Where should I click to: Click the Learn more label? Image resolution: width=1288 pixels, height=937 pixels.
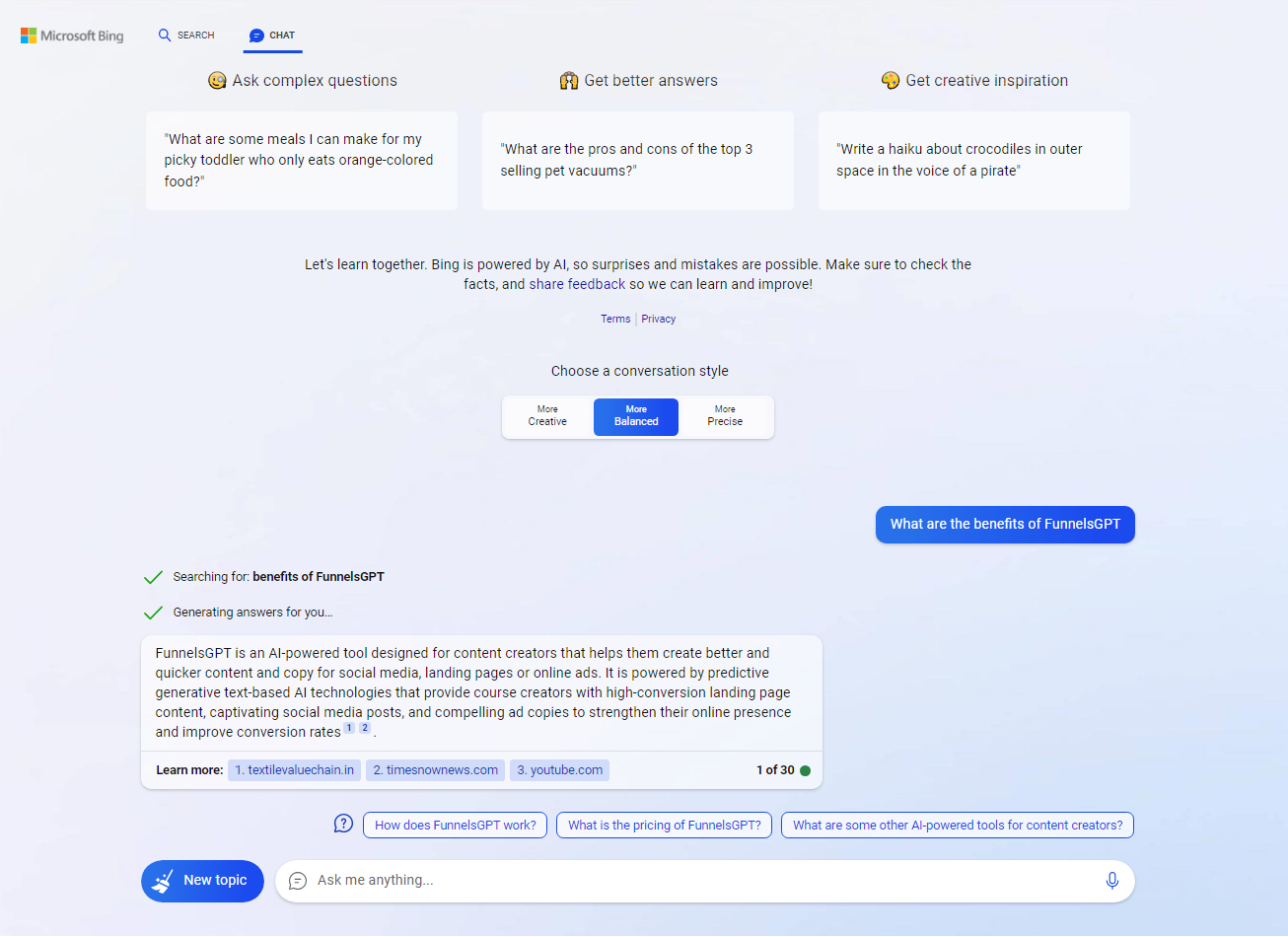pos(189,770)
